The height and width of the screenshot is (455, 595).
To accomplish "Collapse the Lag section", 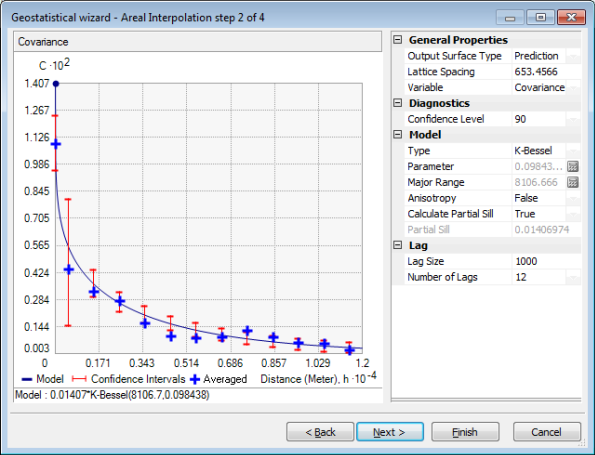I will coord(397,245).
